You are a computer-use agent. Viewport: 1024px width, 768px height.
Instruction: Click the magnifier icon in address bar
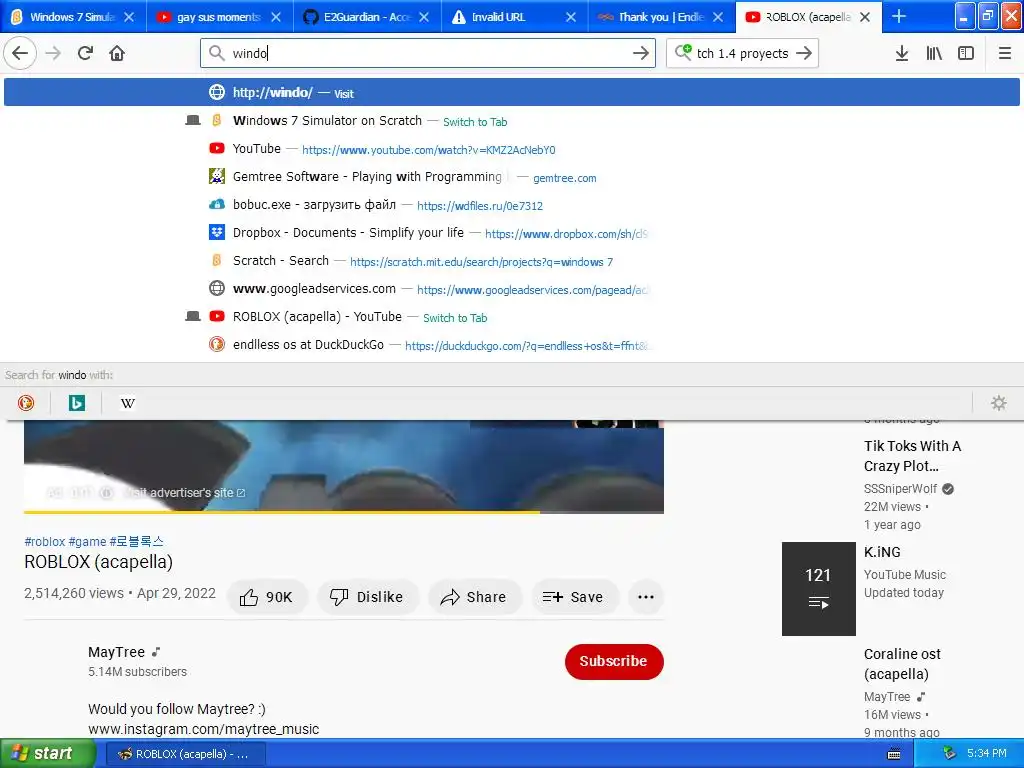[216, 53]
